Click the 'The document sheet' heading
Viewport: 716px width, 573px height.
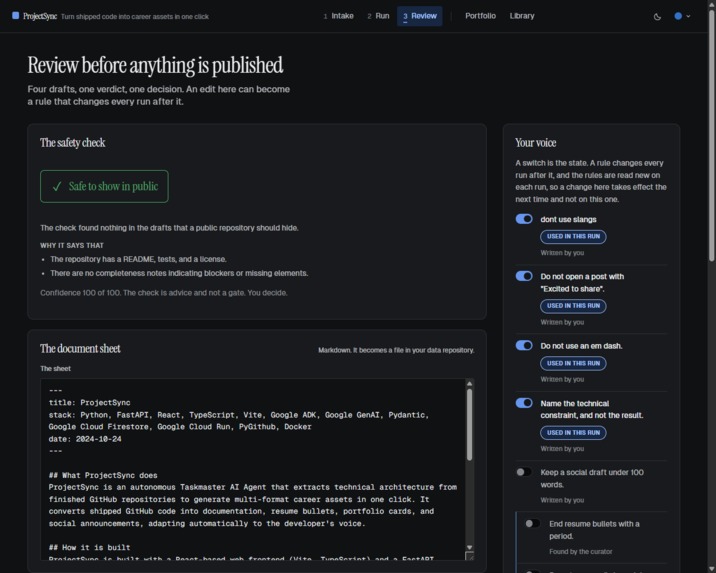click(80, 349)
